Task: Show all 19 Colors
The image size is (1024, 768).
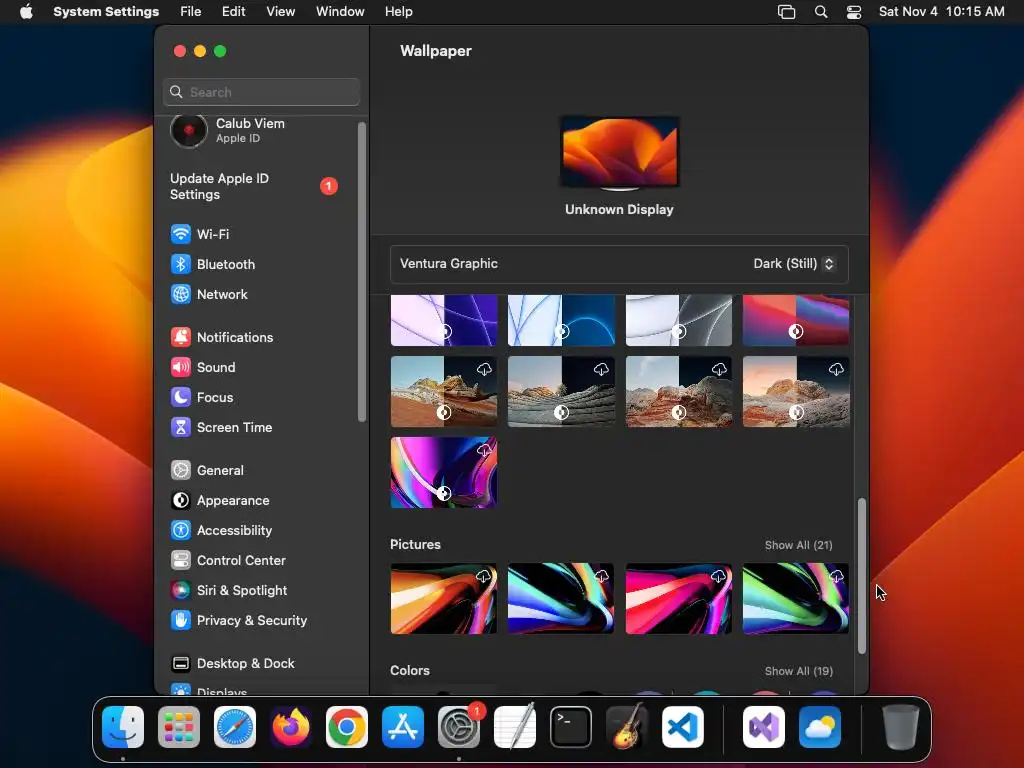Action: (x=798, y=671)
